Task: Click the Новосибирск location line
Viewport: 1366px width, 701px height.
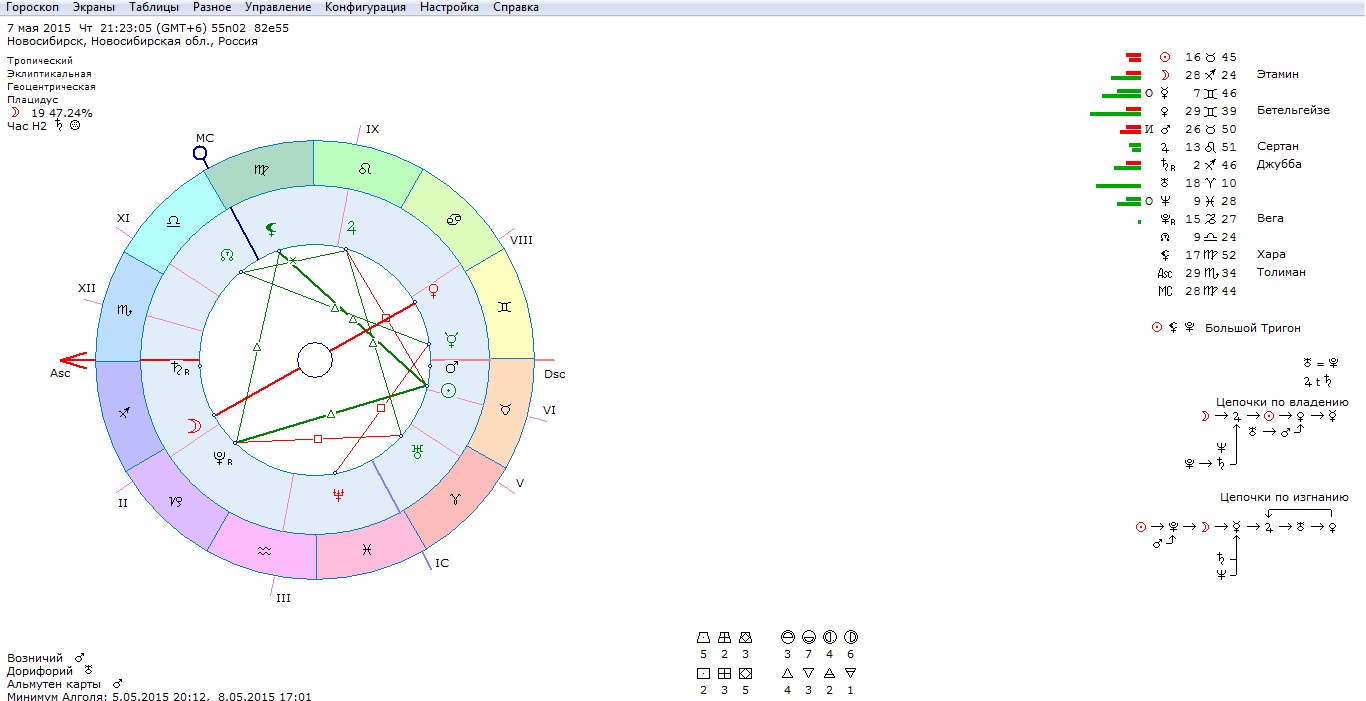Action: [x=132, y=42]
